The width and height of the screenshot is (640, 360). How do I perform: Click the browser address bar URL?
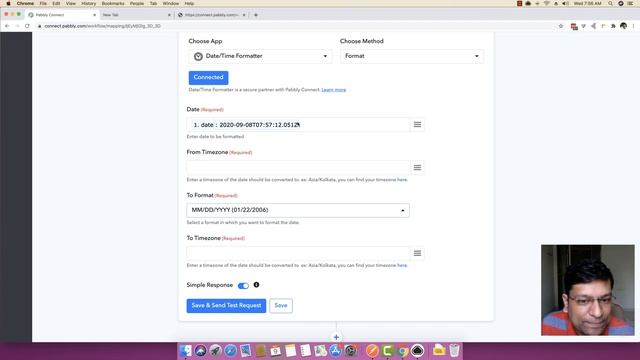click(x=102, y=26)
